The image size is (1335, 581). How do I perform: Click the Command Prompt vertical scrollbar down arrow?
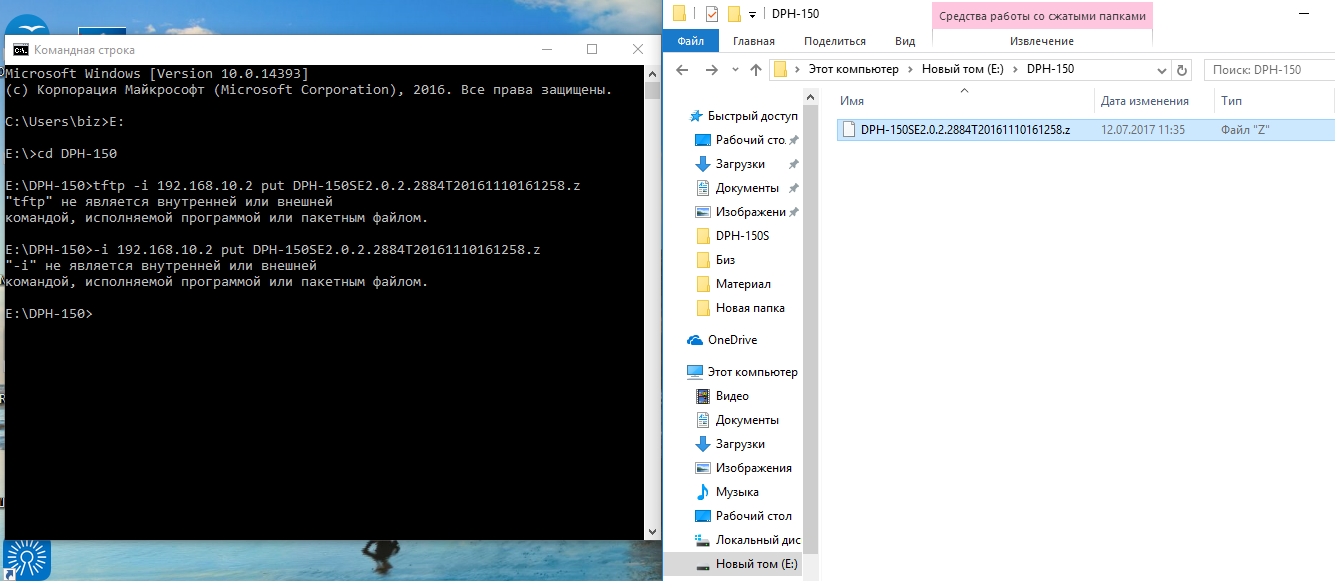pyautogui.click(x=652, y=531)
